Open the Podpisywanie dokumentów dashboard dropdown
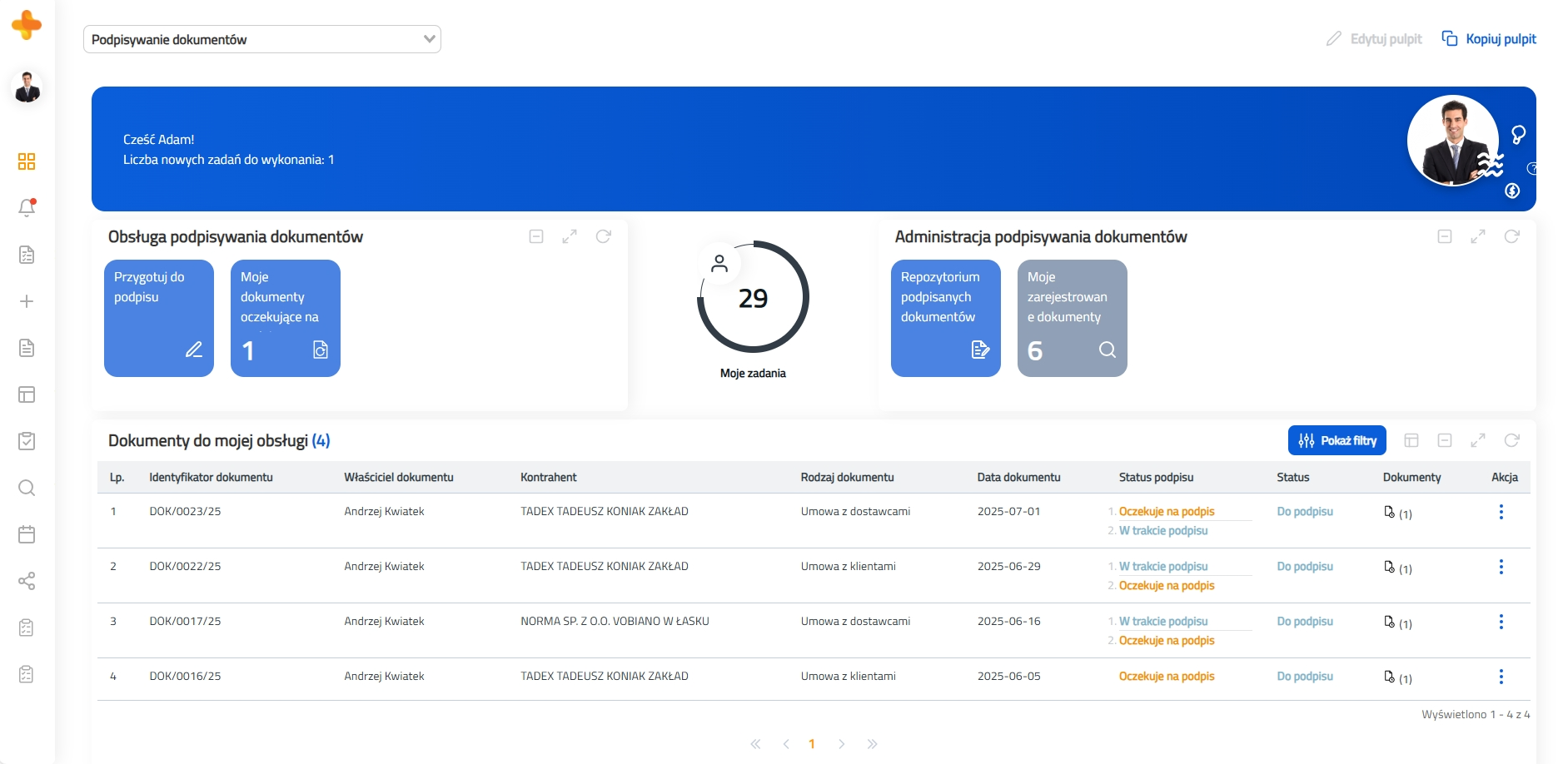1568x764 pixels. point(261,39)
